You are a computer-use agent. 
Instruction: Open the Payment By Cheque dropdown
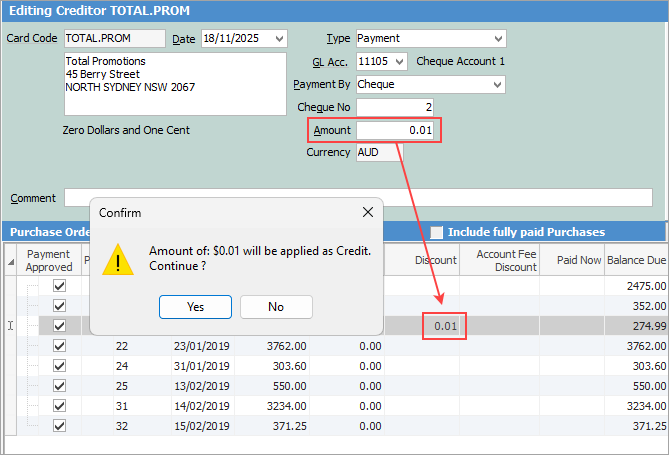pyautogui.click(x=497, y=85)
